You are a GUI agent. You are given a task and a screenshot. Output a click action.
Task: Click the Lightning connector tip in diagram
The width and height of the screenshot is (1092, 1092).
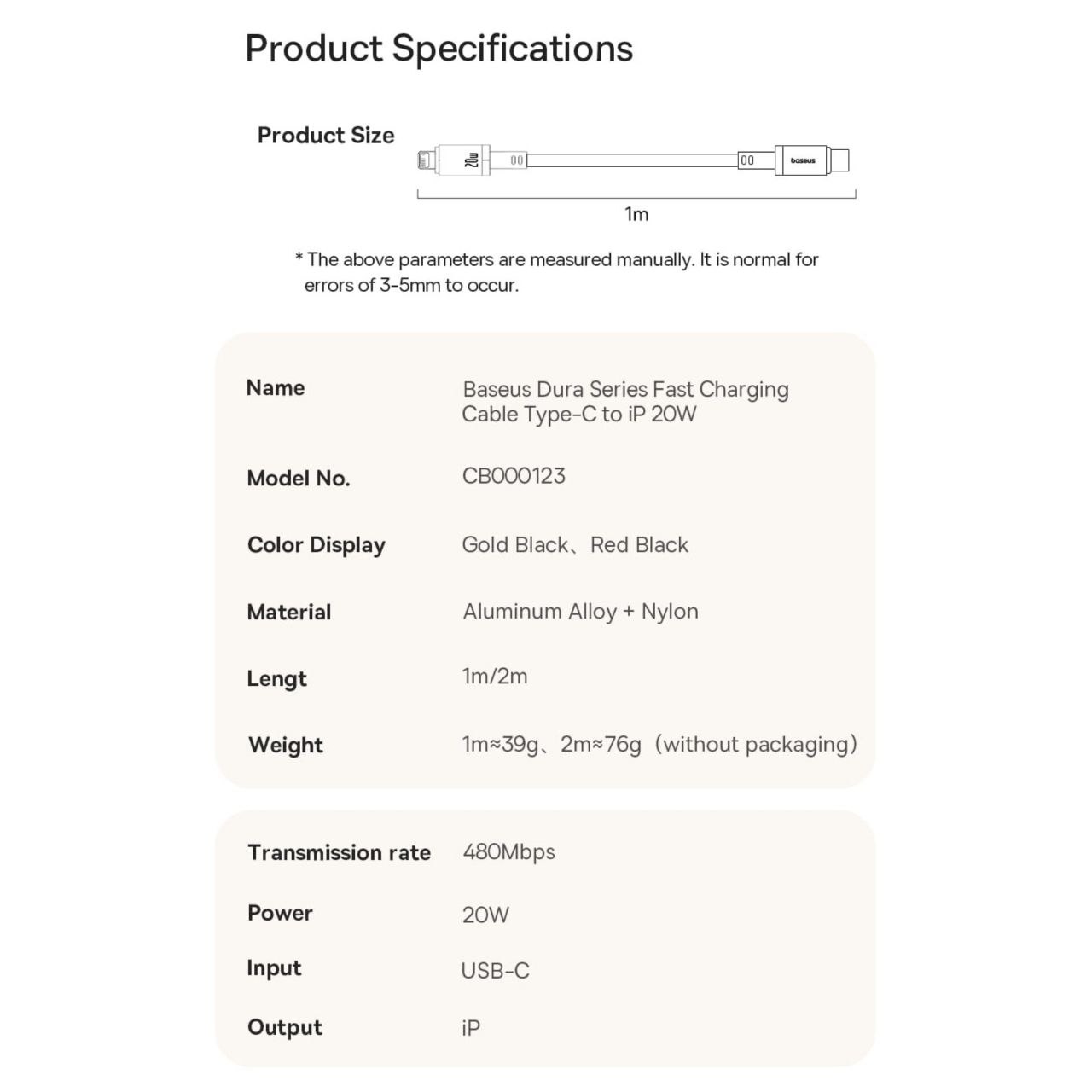click(x=427, y=160)
